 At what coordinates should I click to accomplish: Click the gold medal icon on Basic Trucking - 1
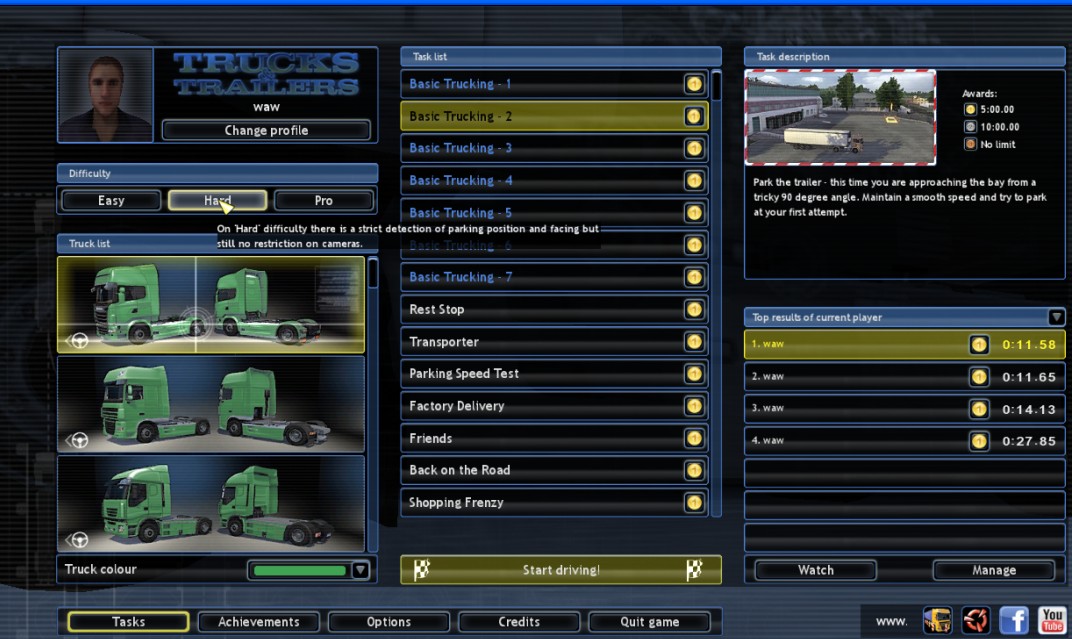pos(694,84)
